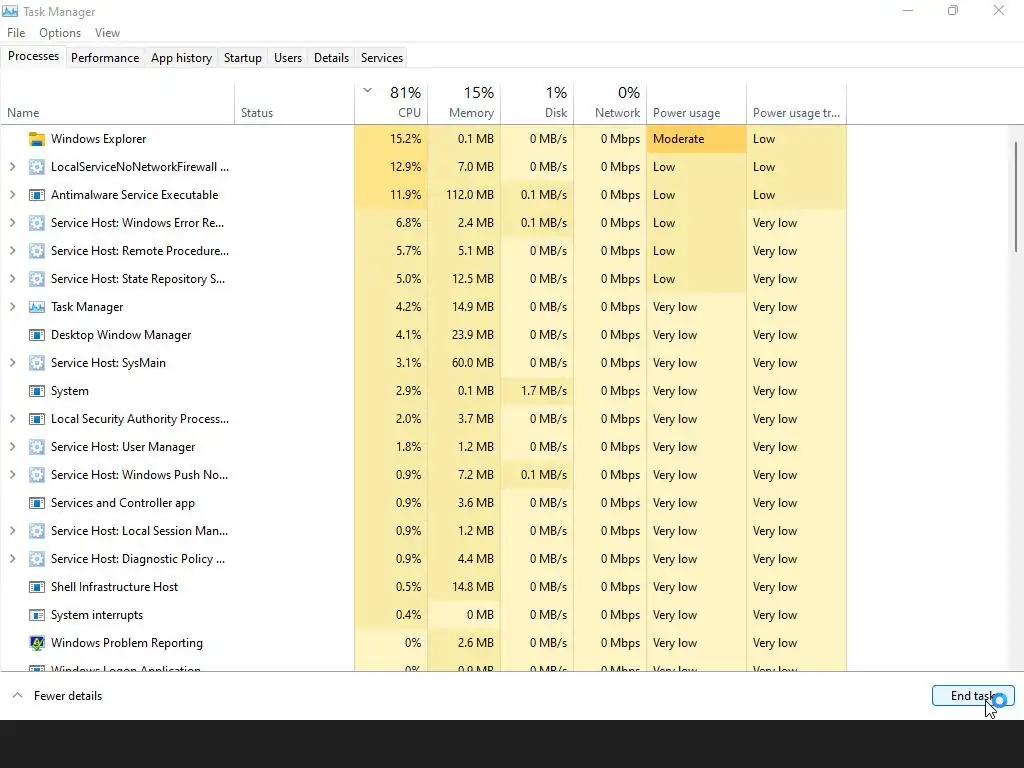Screen dimensions: 1024x768
Task: Collapse view with Fewer details chevron
Action: coord(18,696)
